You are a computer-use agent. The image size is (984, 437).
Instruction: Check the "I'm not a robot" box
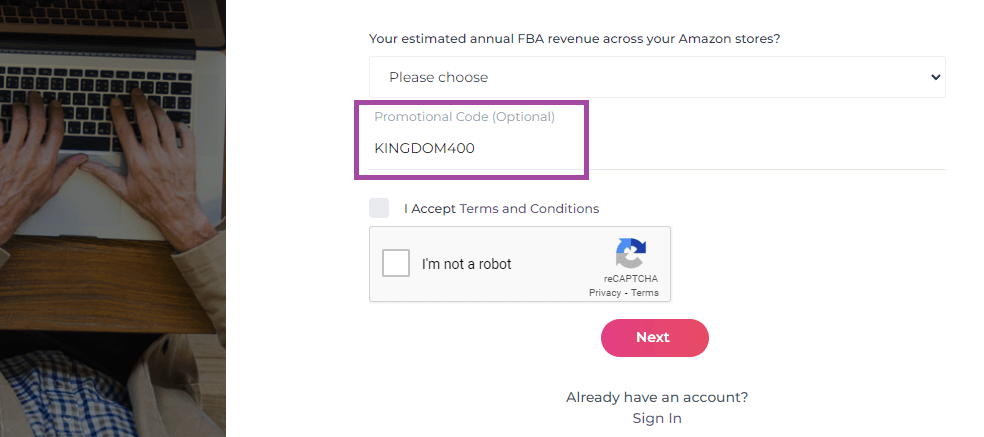pos(396,263)
